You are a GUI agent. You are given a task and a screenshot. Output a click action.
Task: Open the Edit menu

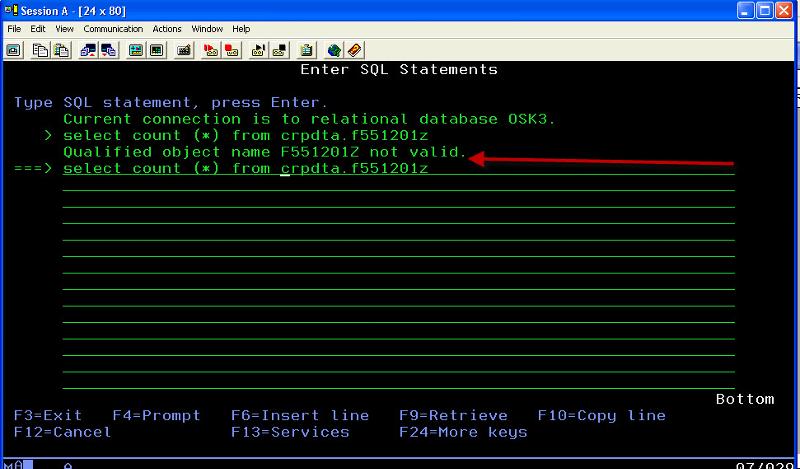point(38,29)
